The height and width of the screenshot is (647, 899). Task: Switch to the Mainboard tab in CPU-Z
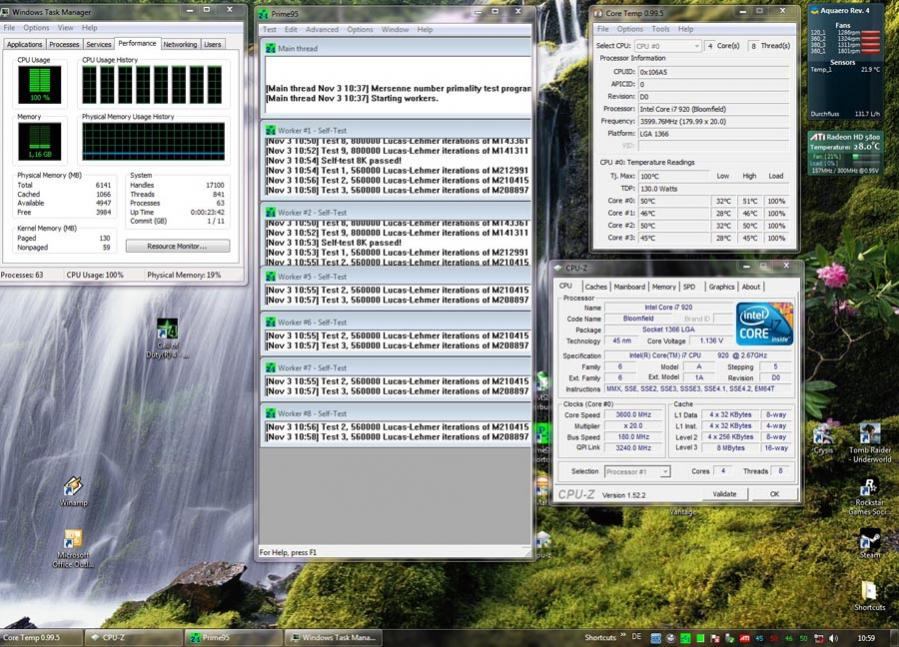tap(630, 287)
